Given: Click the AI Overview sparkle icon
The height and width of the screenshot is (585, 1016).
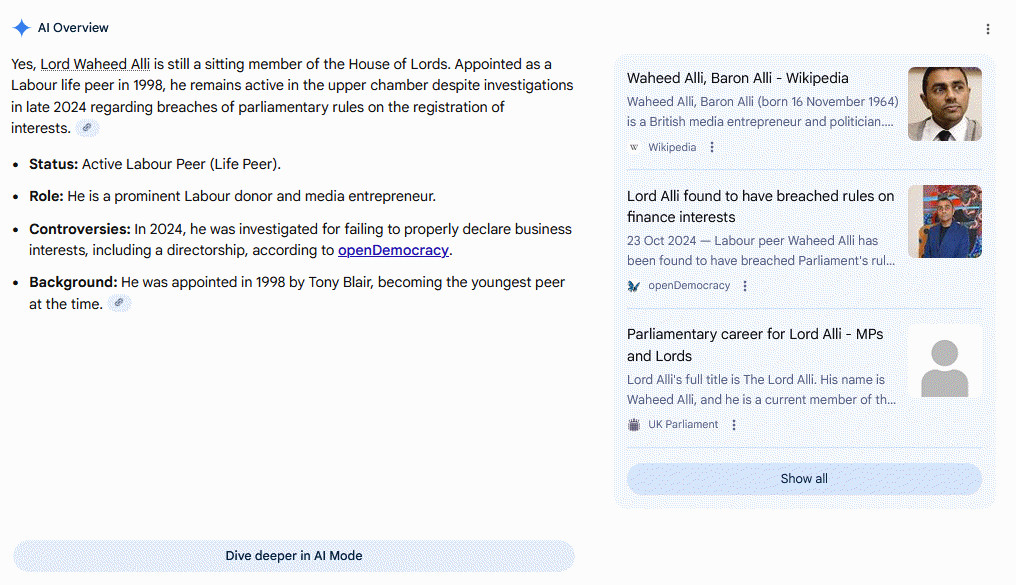Looking at the screenshot, I should tap(21, 28).
